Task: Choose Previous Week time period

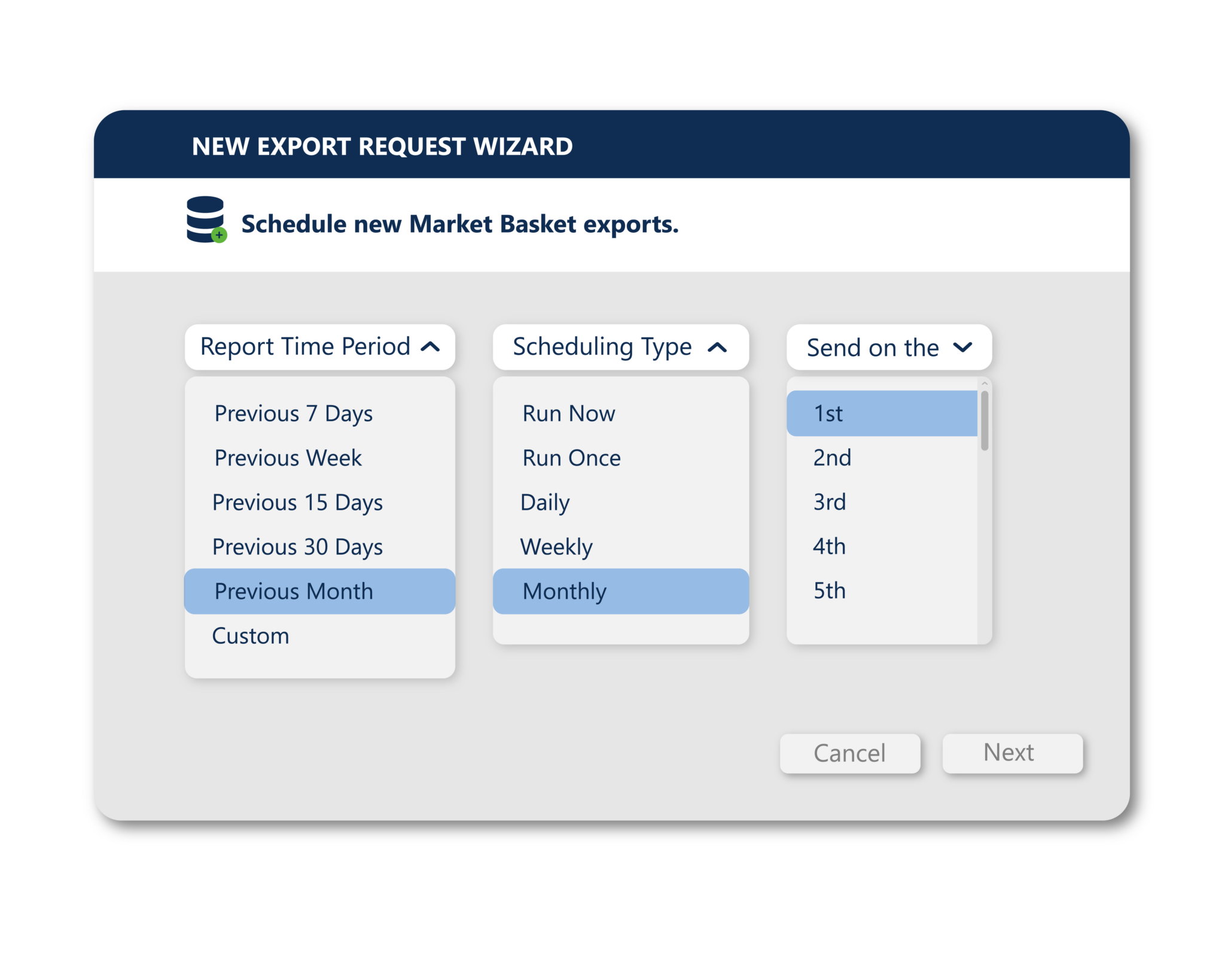Action: pos(288,458)
